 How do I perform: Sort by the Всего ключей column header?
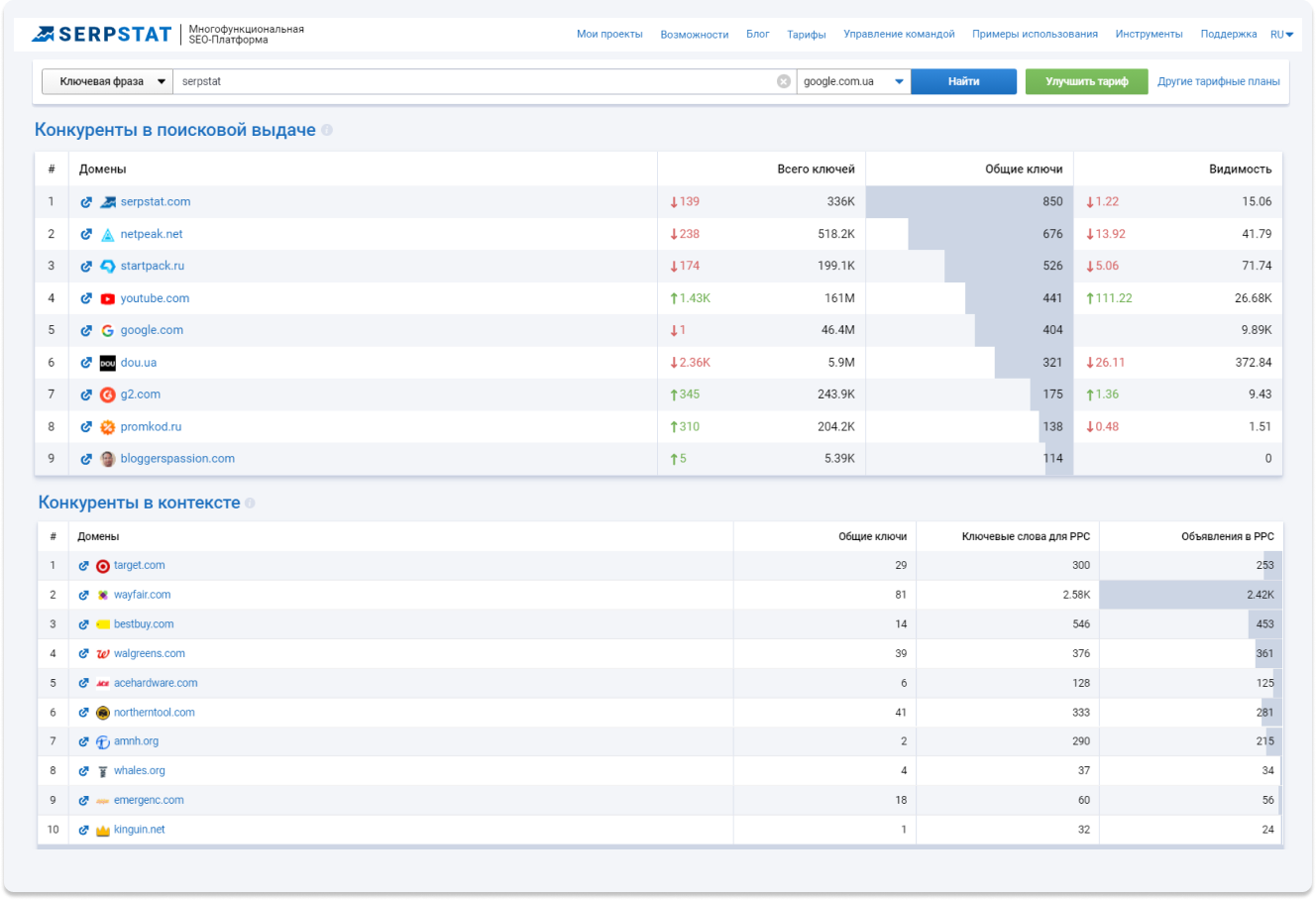pyautogui.click(x=816, y=169)
